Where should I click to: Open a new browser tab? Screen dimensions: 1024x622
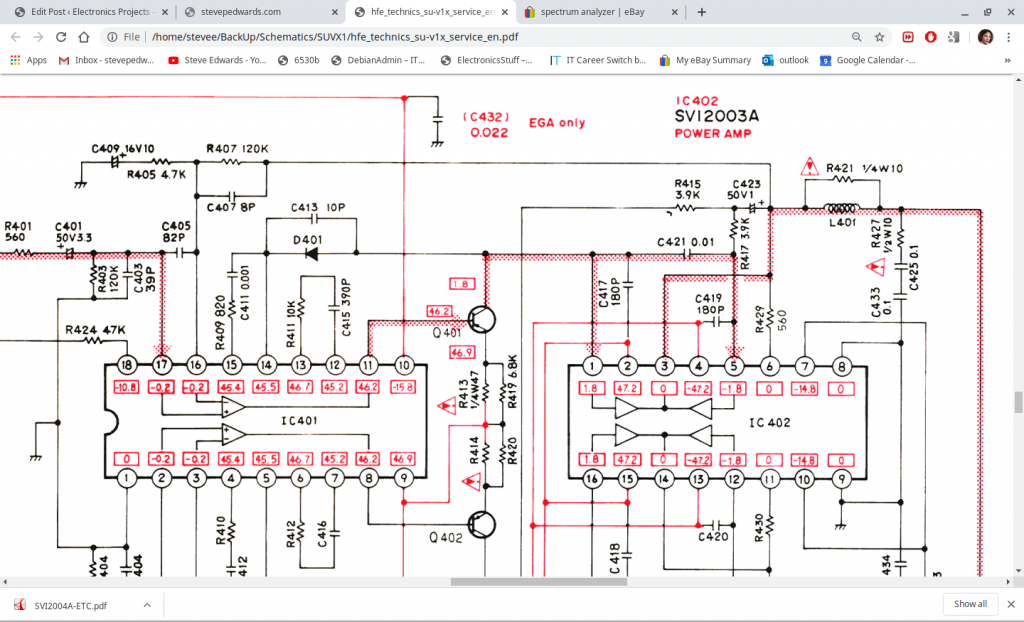tap(702, 12)
